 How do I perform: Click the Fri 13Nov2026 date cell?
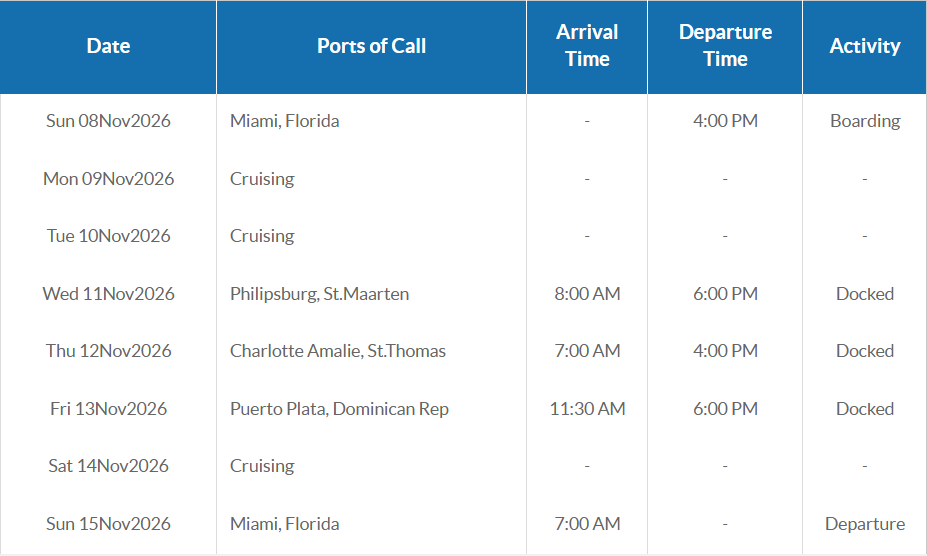pos(108,409)
